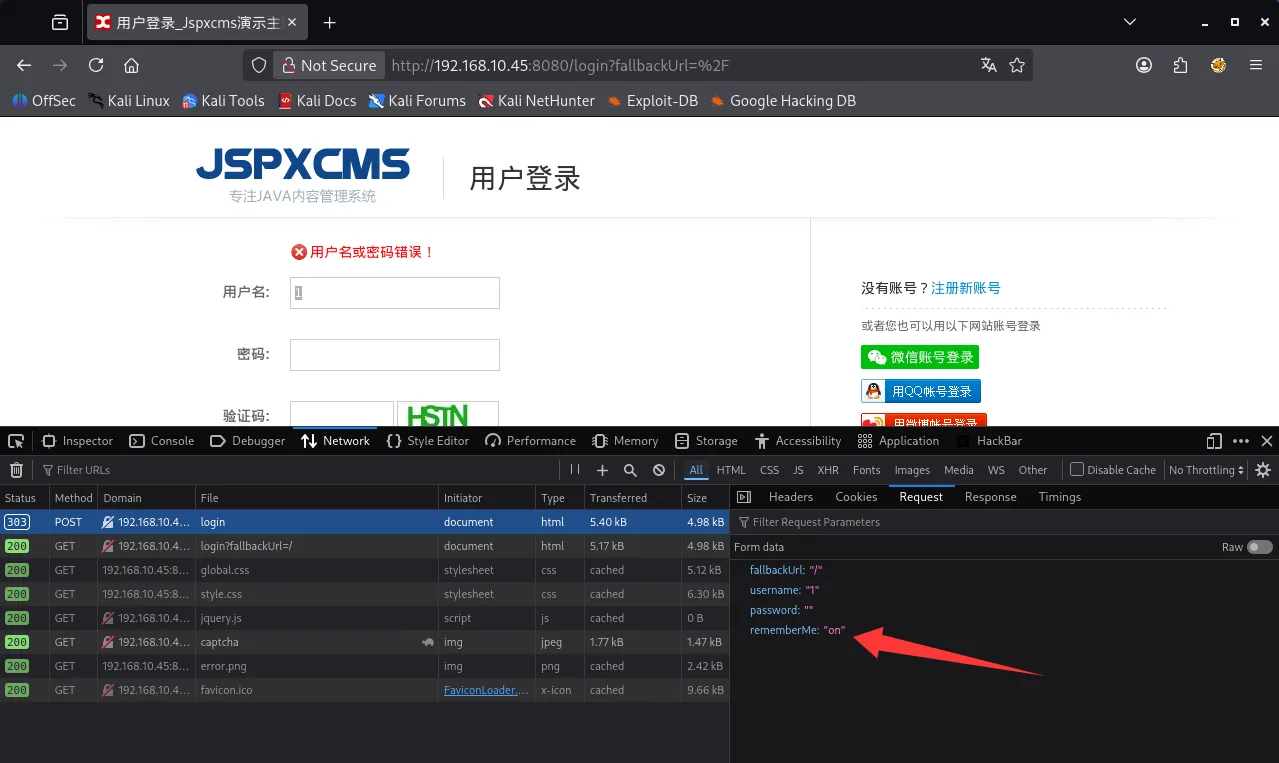Screen dimensions: 1279x763
Task: Reload the page
Action: click(96, 65)
